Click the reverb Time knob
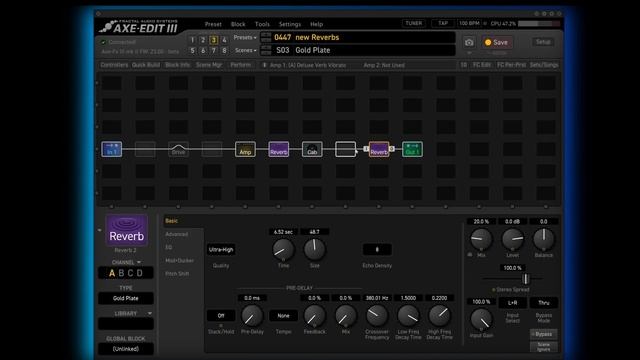Image resolution: width=640 pixels, height=360 pixels. click(x=283, y=249)
